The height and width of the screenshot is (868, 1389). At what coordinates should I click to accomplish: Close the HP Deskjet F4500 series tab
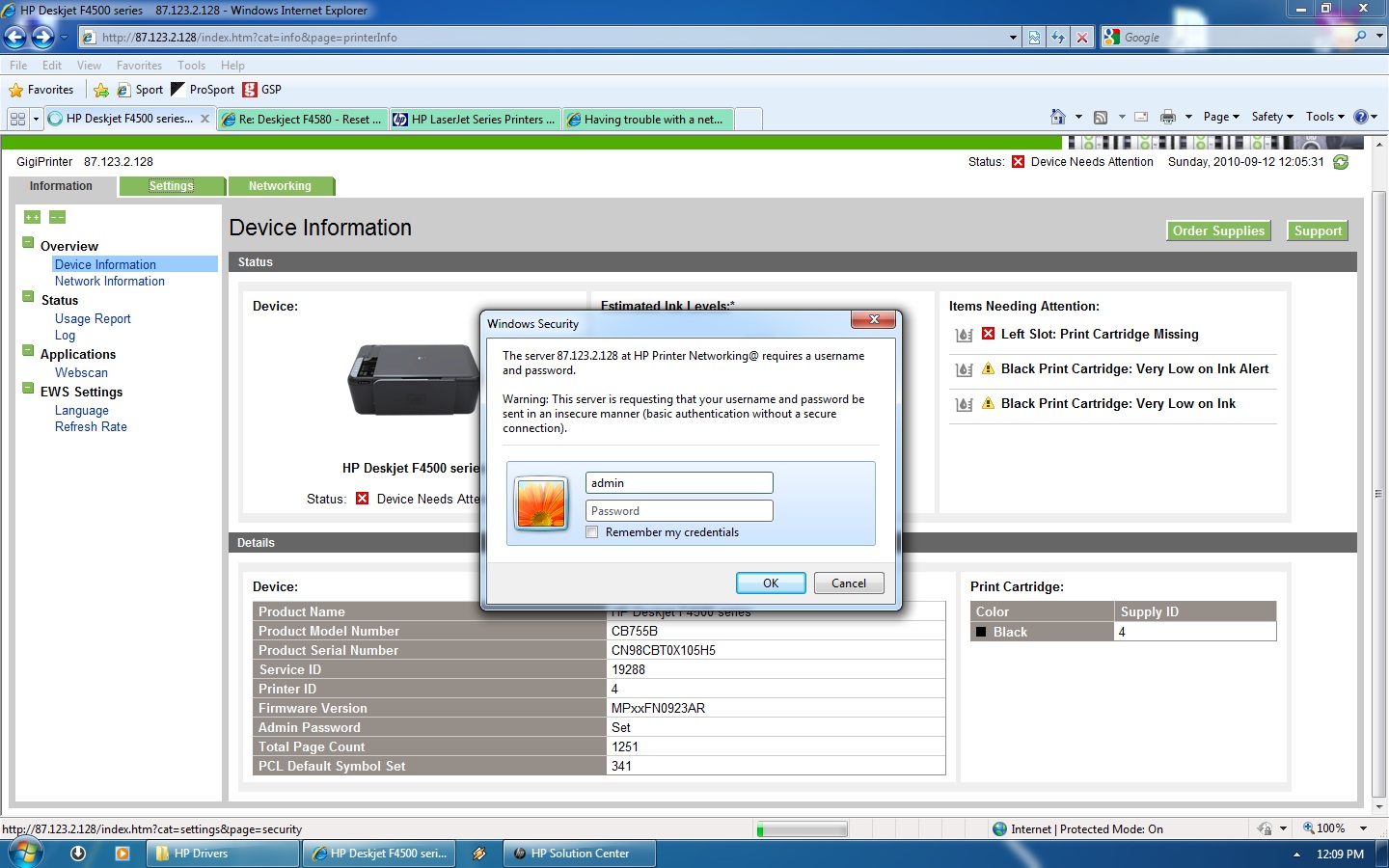click(204, 119)
